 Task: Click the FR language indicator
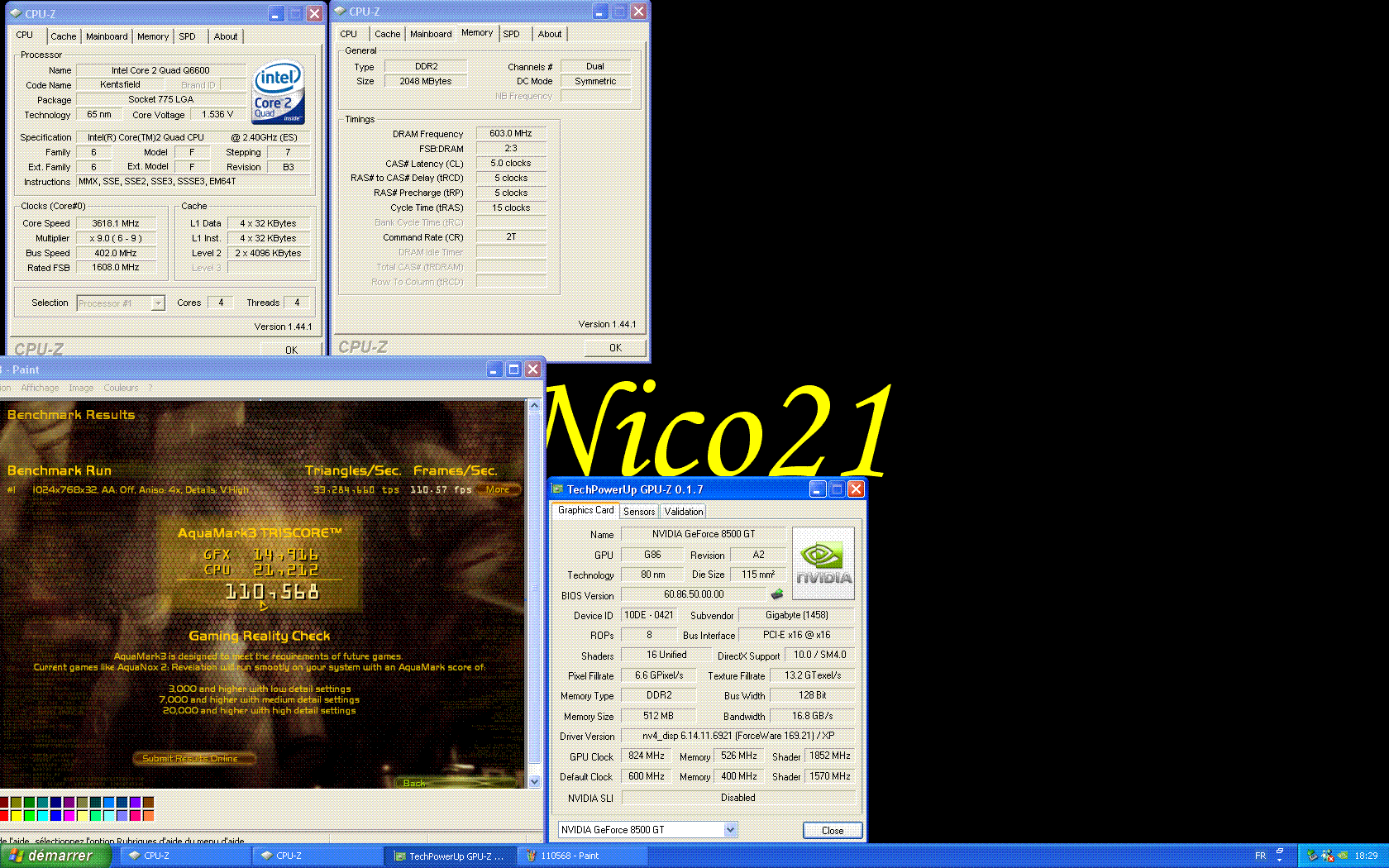click(1260, 856)
